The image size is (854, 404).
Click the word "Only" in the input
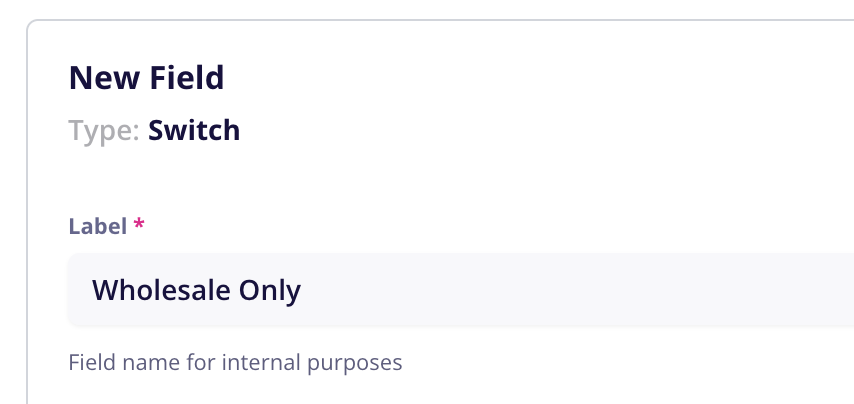click(268, 290)
